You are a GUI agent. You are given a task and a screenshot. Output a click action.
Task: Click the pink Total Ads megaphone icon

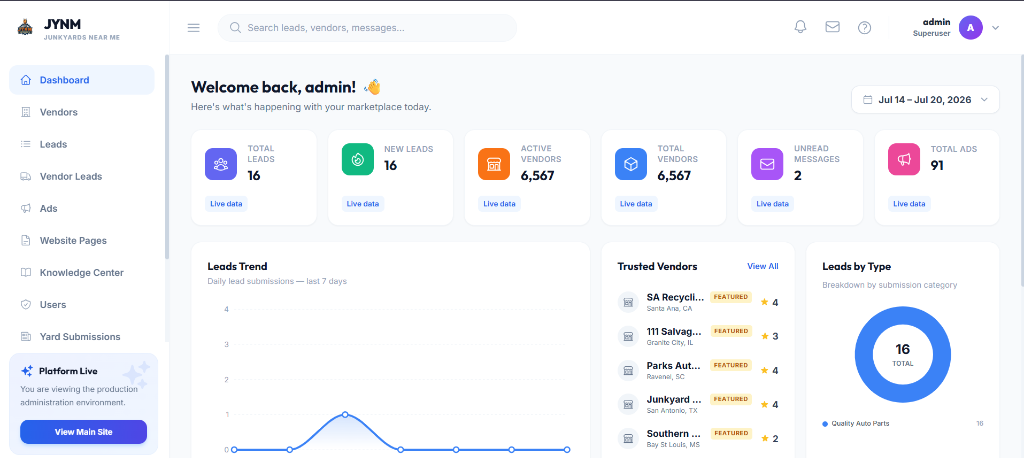(x=904, y=159)
